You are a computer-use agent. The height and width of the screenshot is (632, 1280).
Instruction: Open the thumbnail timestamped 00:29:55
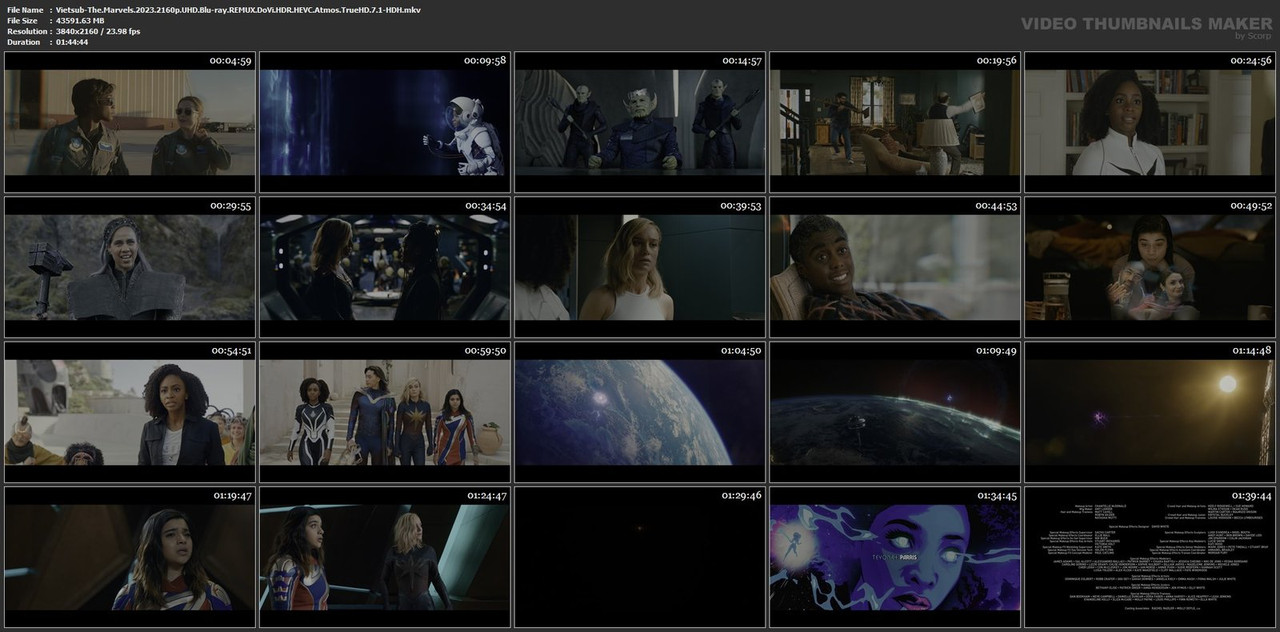[x=130, y=267]
